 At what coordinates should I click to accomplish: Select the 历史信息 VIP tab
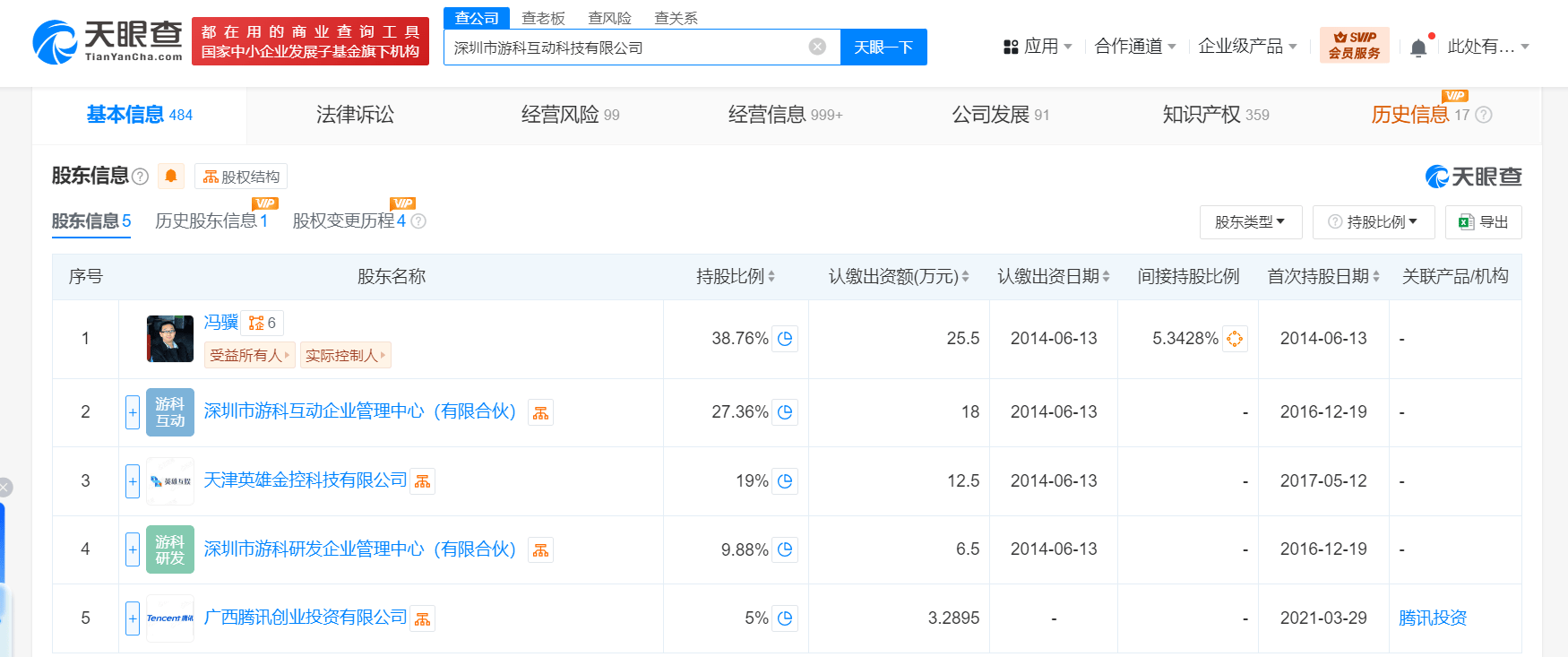(1419, 115)
